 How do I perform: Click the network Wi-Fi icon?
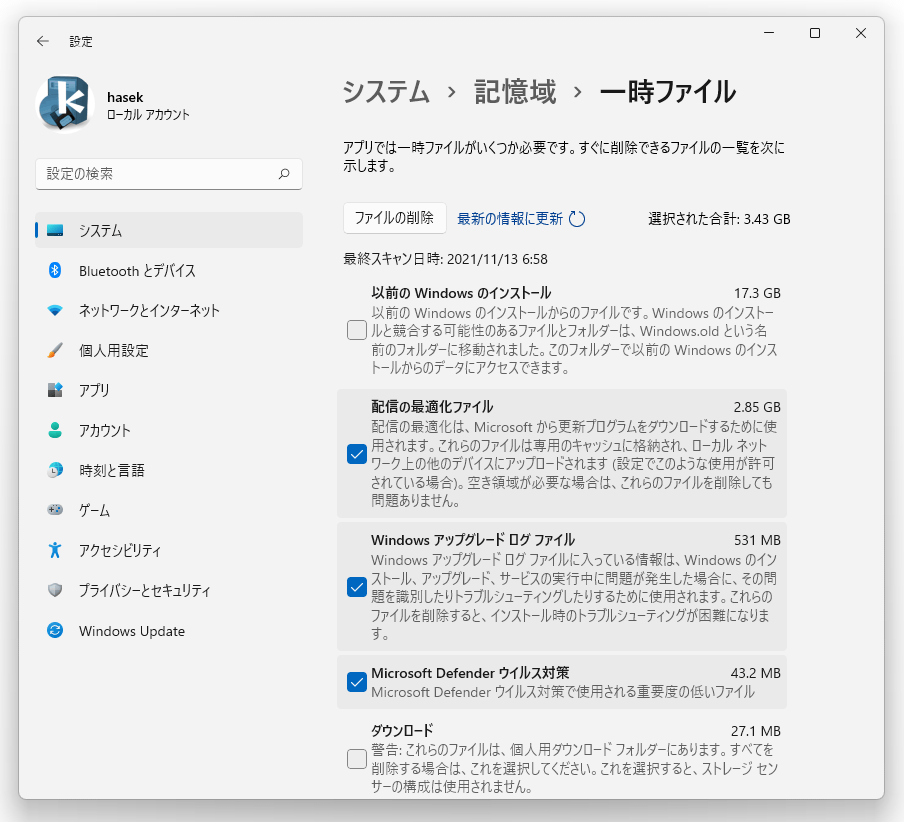pos(55,311)
